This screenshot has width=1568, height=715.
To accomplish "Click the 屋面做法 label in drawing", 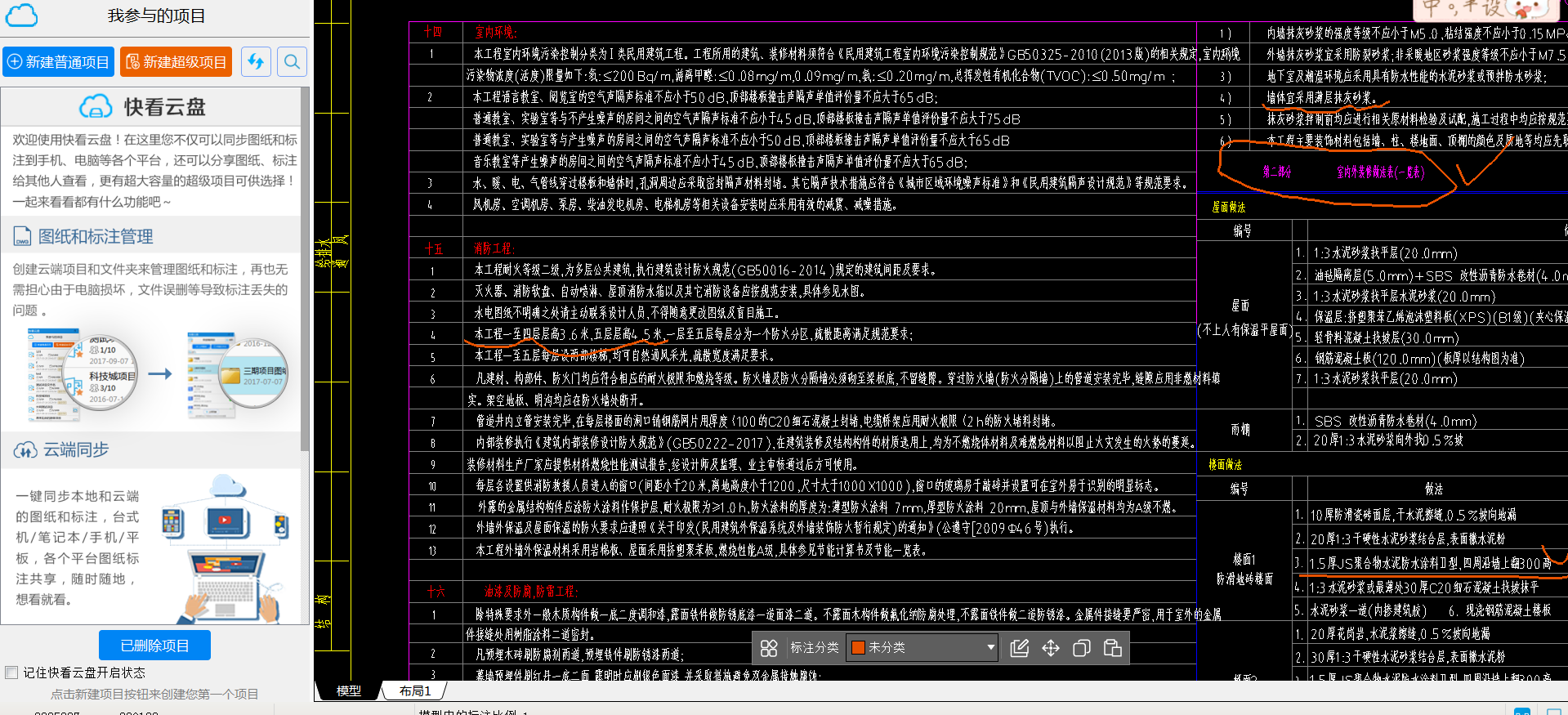I will [x=1228, y=208].
